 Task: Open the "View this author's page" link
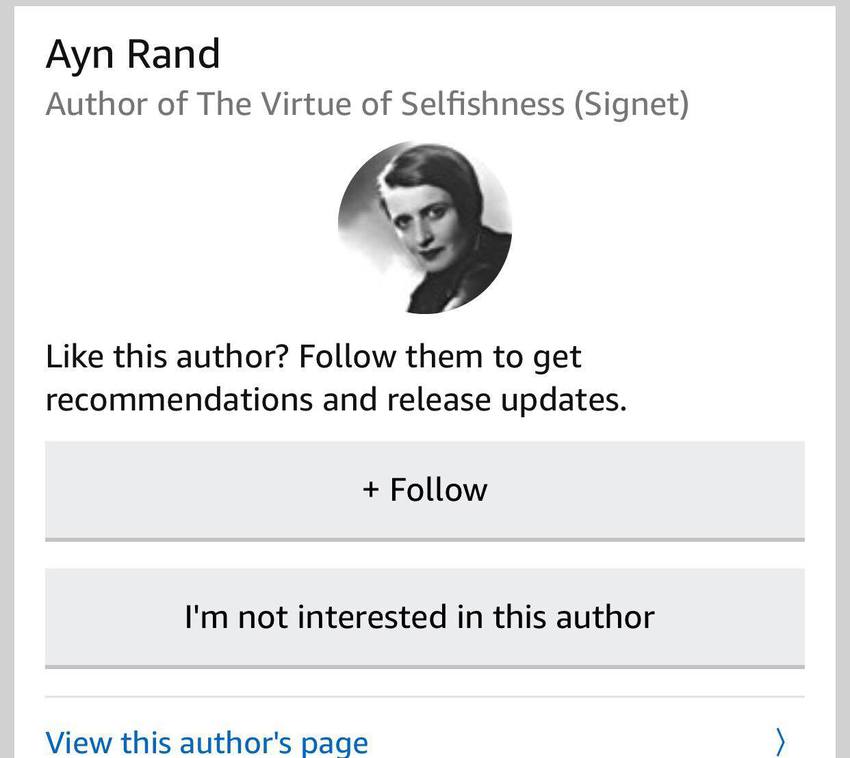coord(207,742)
